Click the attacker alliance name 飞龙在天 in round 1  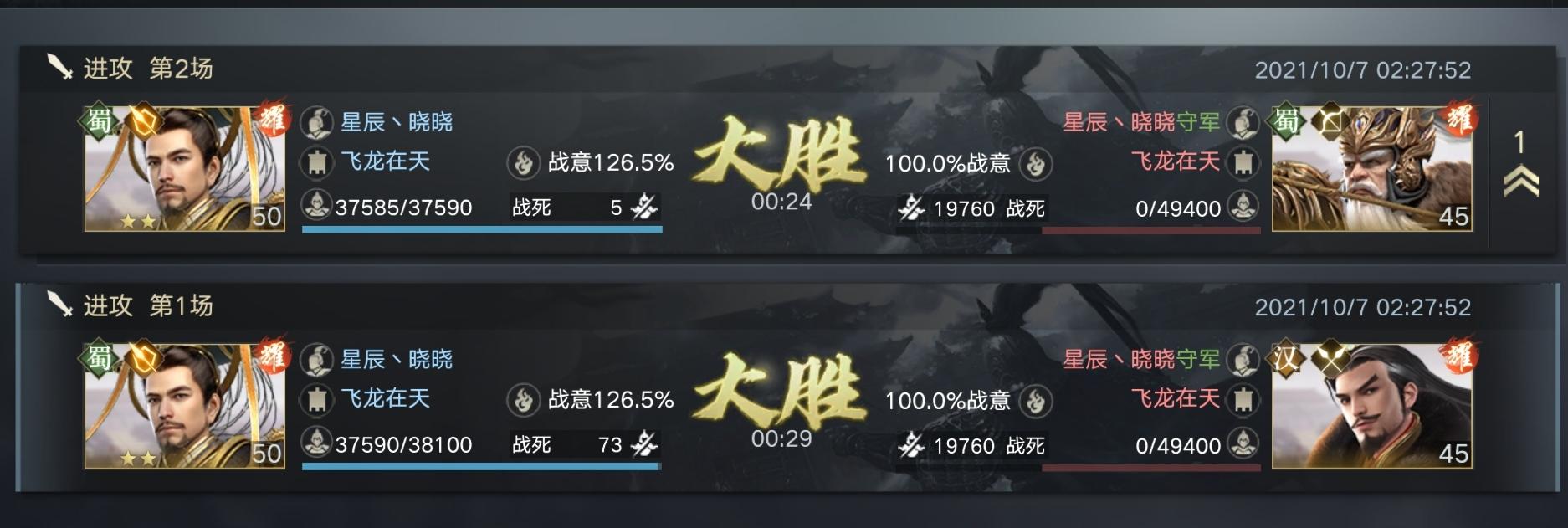(385, 398)
